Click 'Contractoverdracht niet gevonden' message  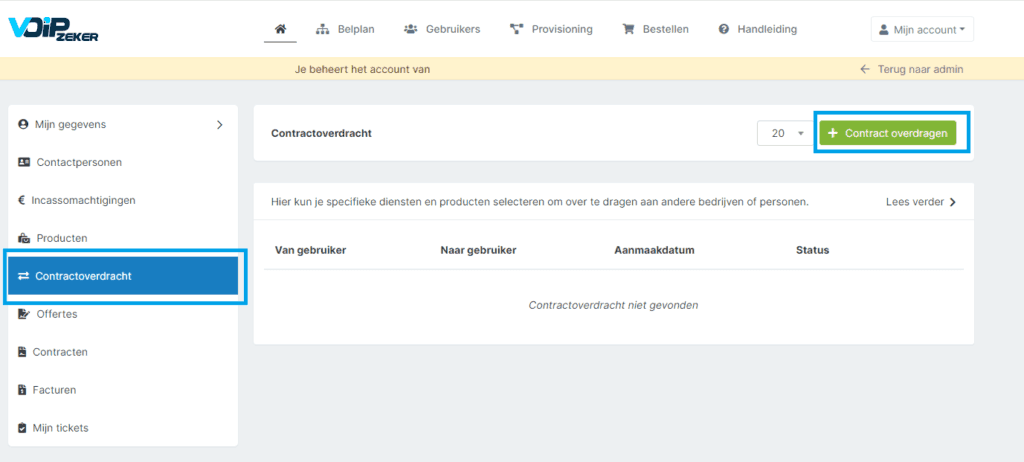(x=613, y=305)
